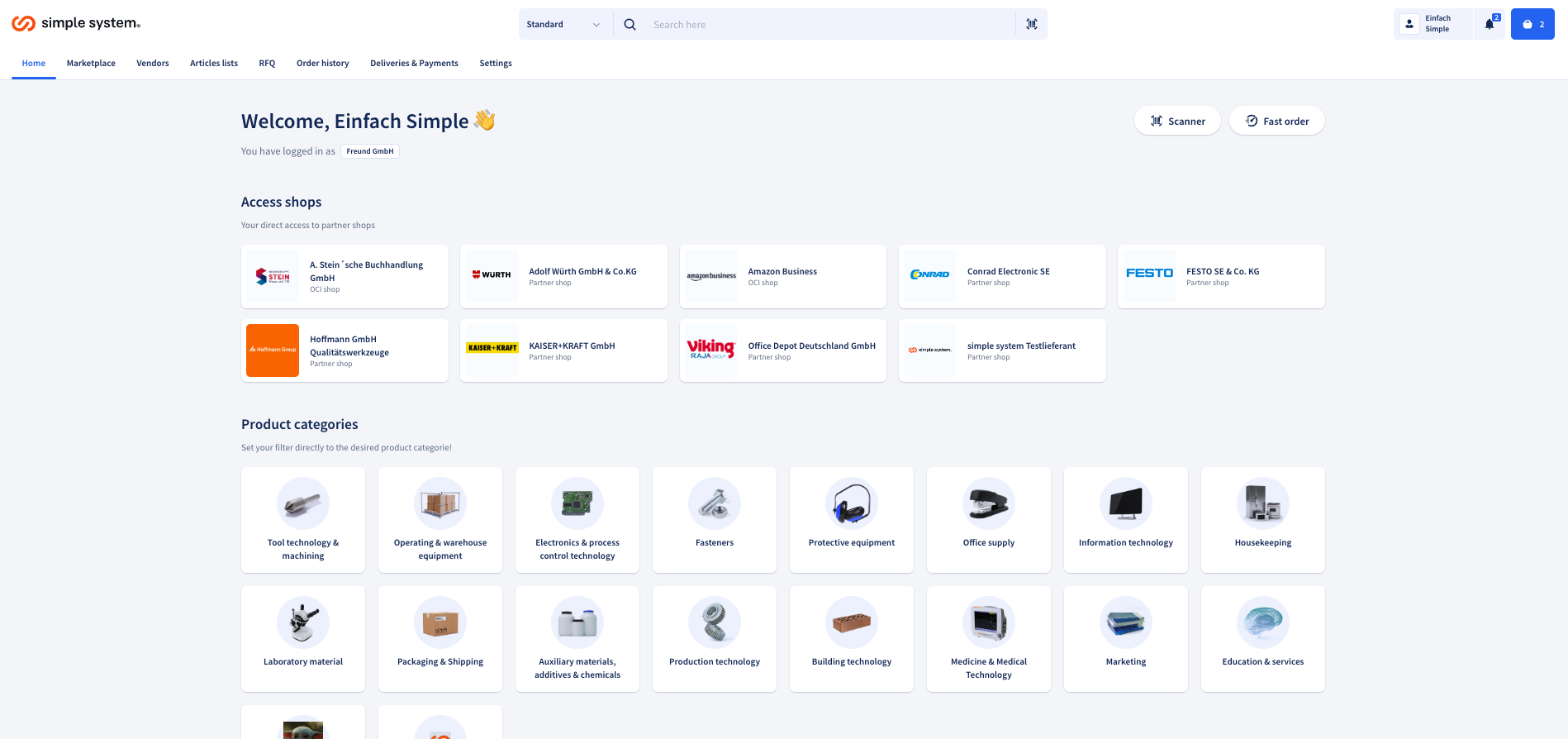Click the search magnifier icon

[x=630, y=25]
